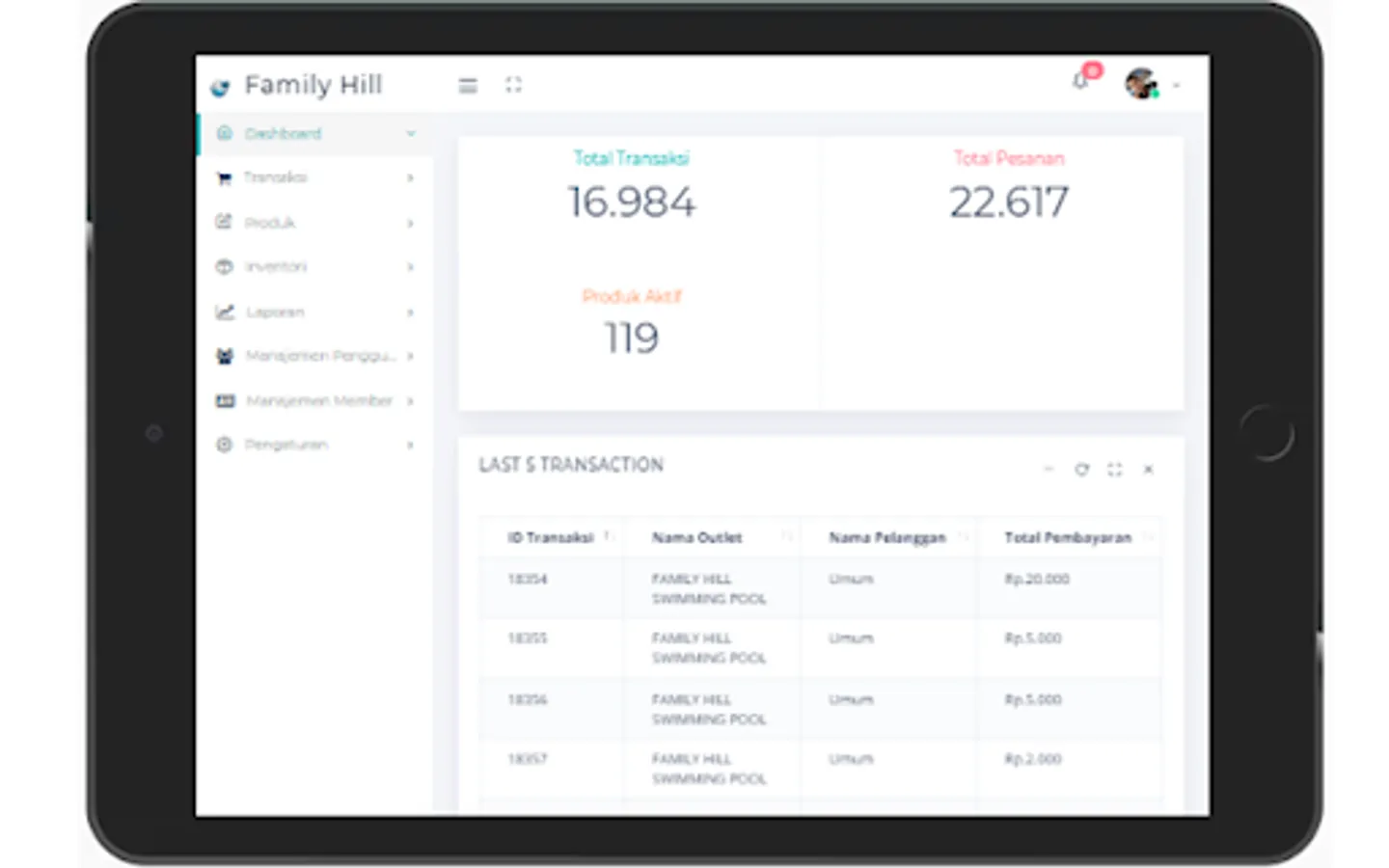Click the Family Hill brand title
Viewport: 1389px width, 868px height.
[x=313, y=85]
